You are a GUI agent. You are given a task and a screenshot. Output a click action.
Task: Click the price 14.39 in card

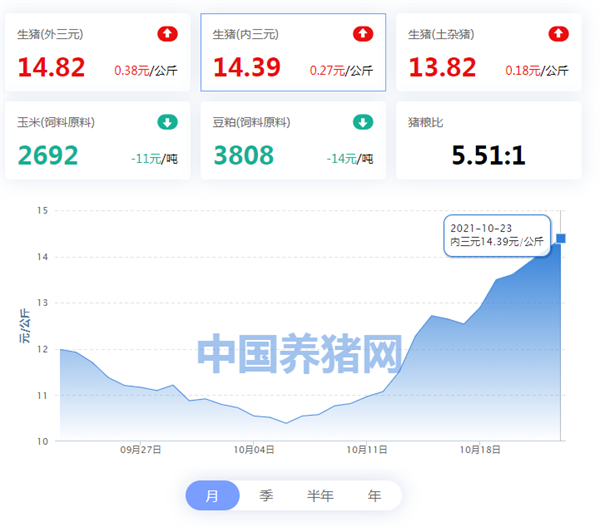click(x=247, y=67)
